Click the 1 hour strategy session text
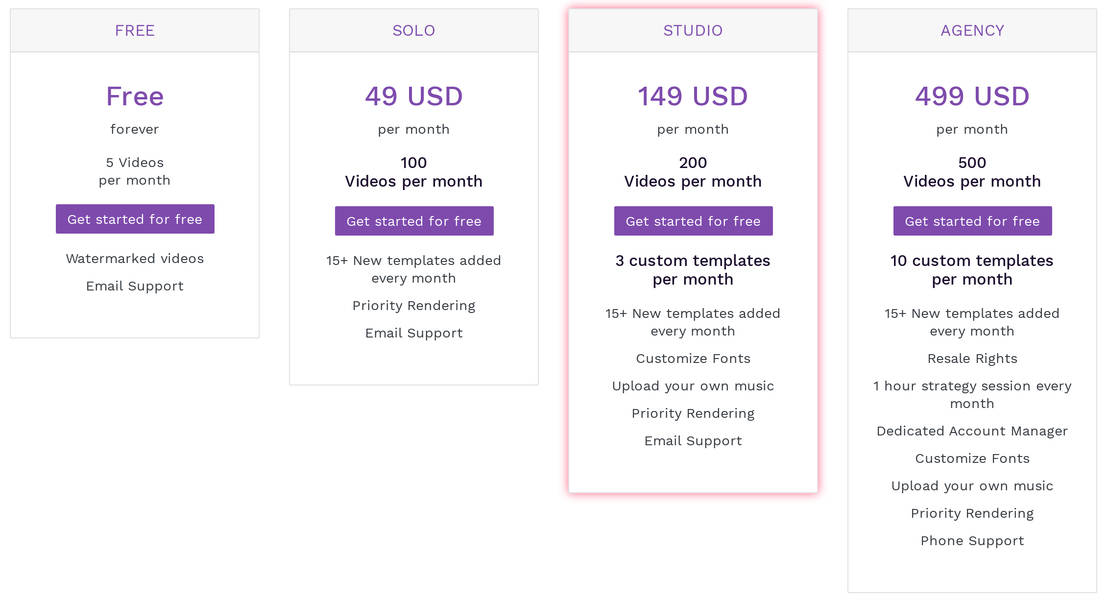This screenshot has width=1108, height=601. [x=972, y=394]
